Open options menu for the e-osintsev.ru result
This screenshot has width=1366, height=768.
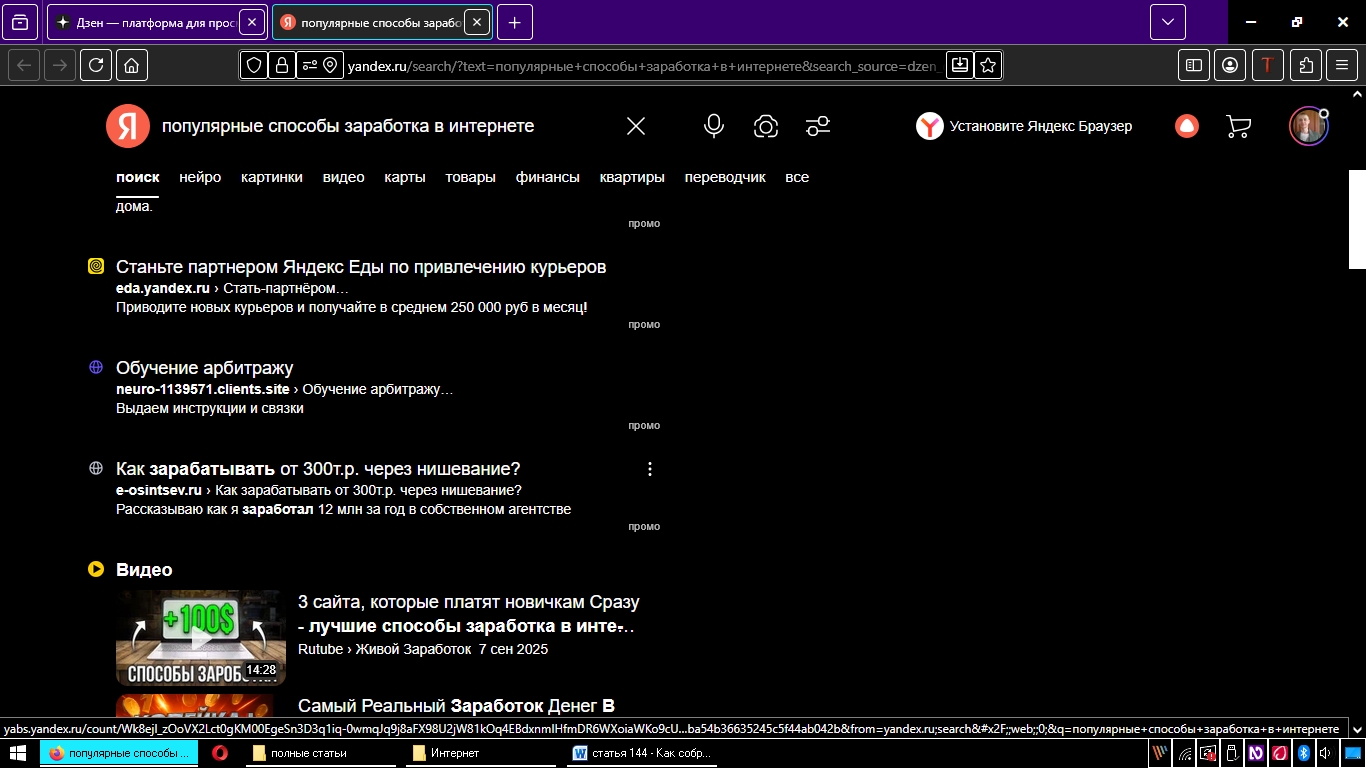tap(649, 468)
